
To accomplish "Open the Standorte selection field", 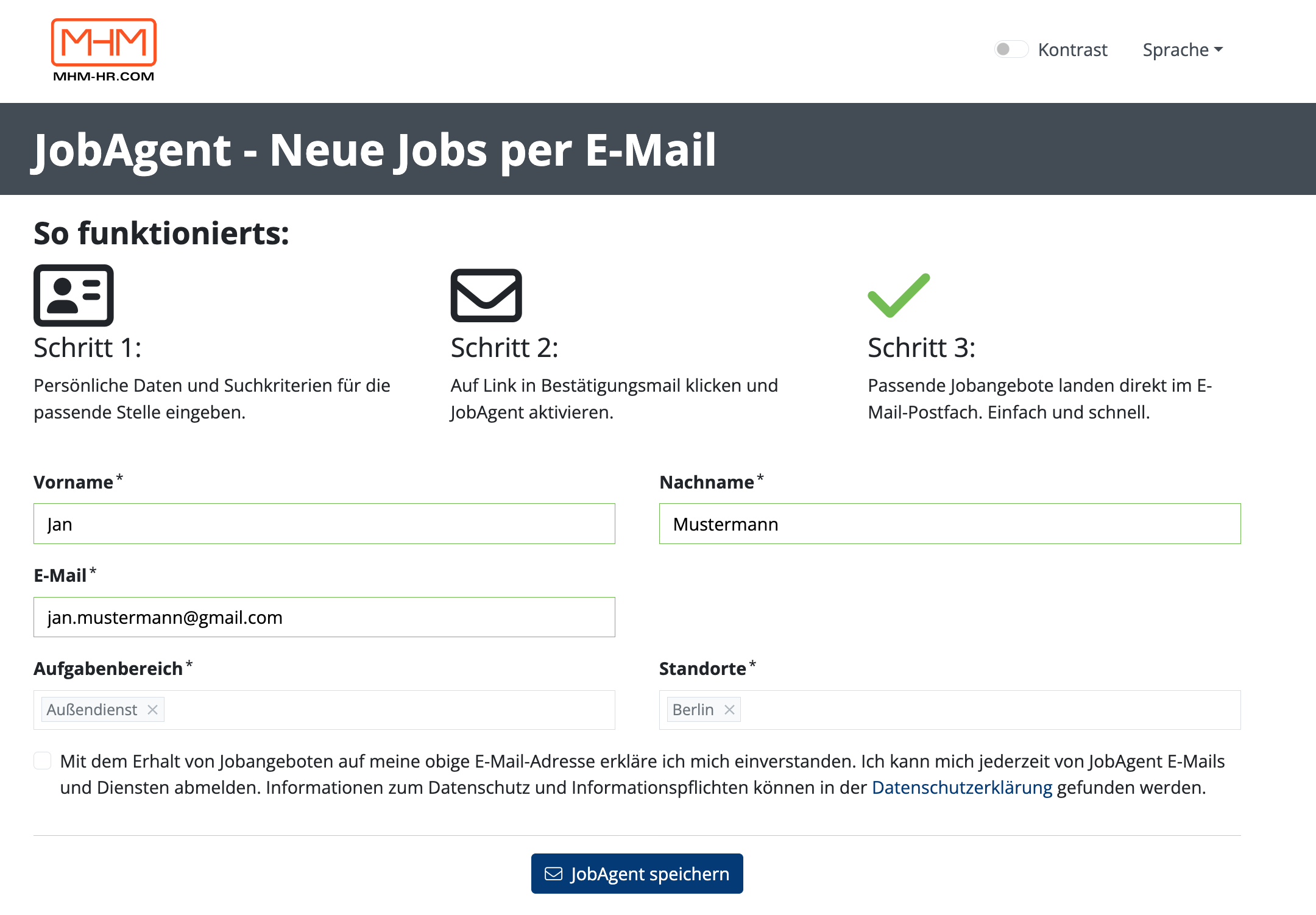I will click(950, 710).
